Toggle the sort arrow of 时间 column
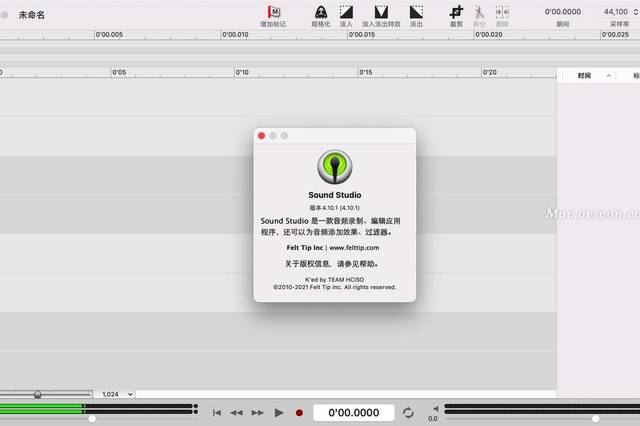The height and width of the screenshot is (426, 640). (609, 76)
